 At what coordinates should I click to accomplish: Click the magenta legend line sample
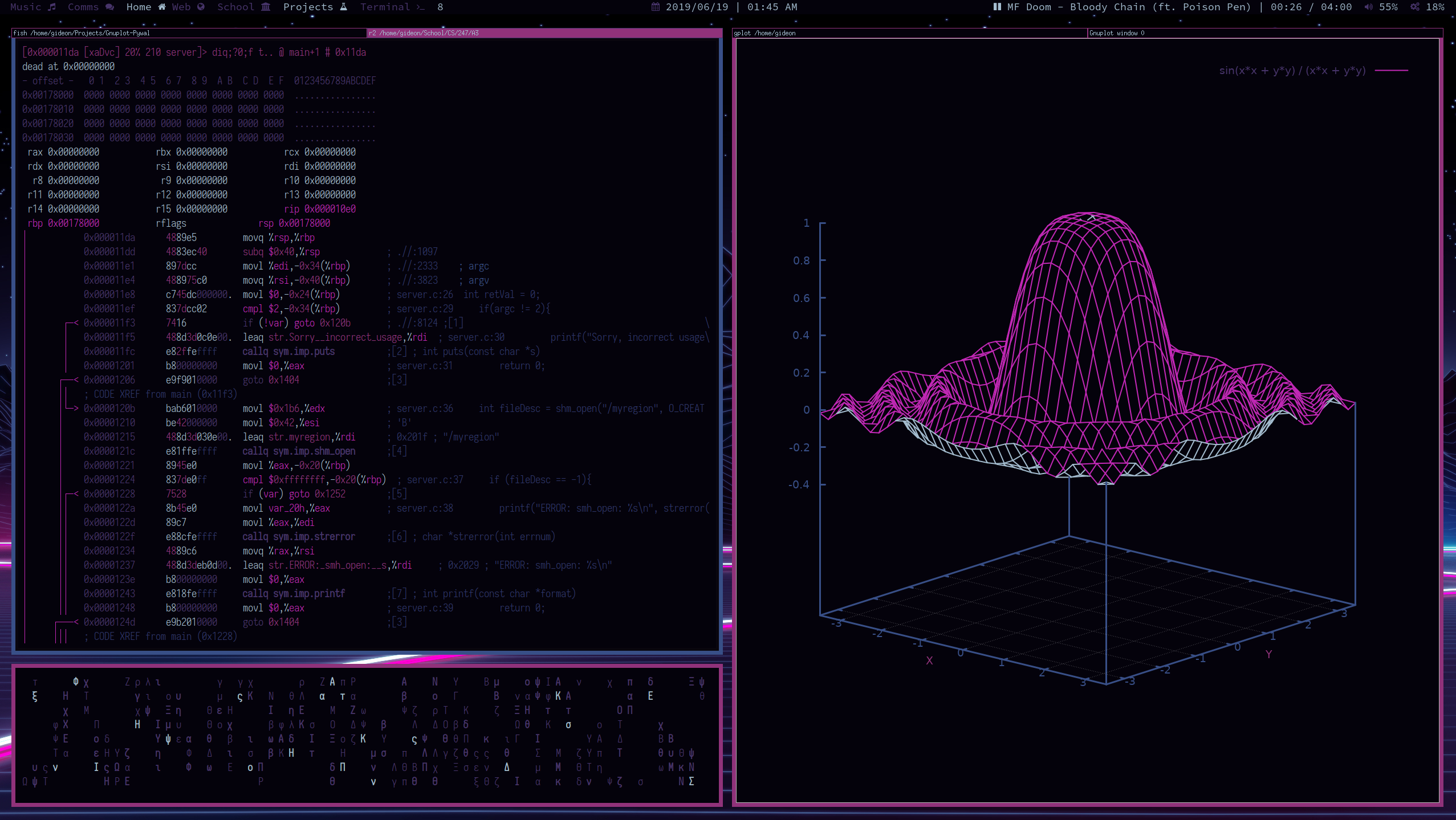click(x=1392, y=71)
